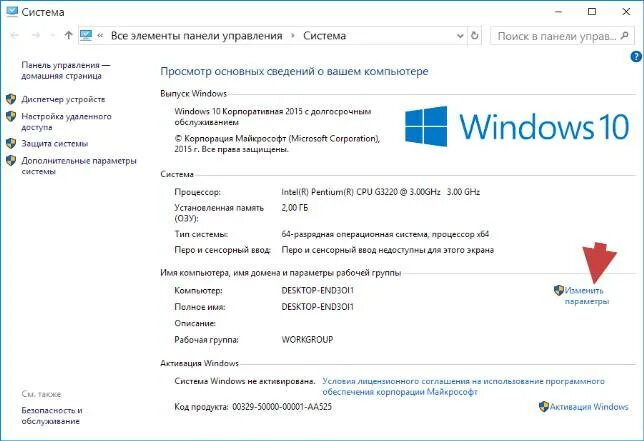Open Дополнительные параметры системы link
Viewport: 644px width, 441px height.
[x=78, y=166]
